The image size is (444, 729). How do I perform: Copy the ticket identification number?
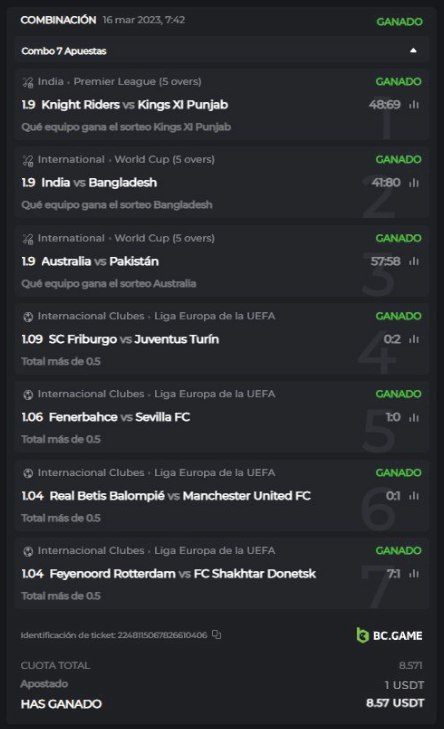pyautogui.click(x=217, y=635)
